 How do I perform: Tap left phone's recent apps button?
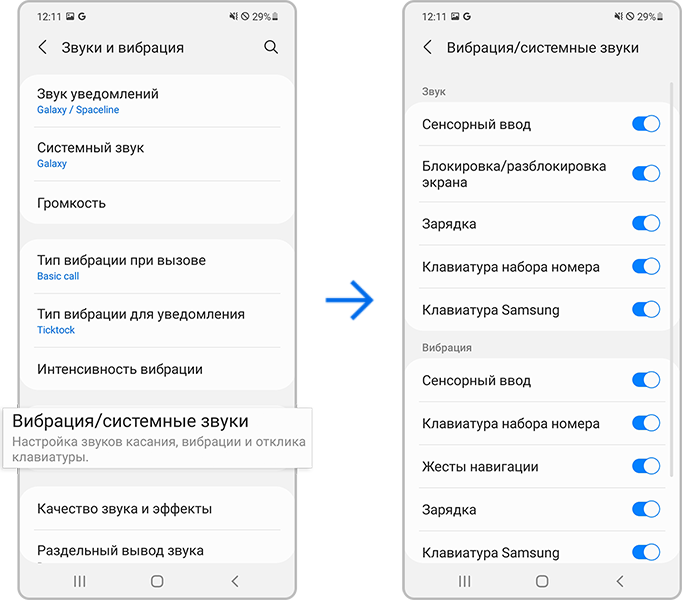point(79,581)
